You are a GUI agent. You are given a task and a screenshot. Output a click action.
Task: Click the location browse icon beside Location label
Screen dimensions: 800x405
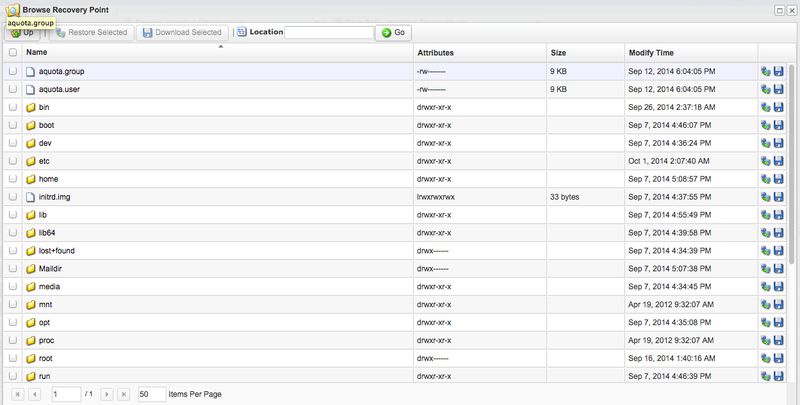[240, 32]
